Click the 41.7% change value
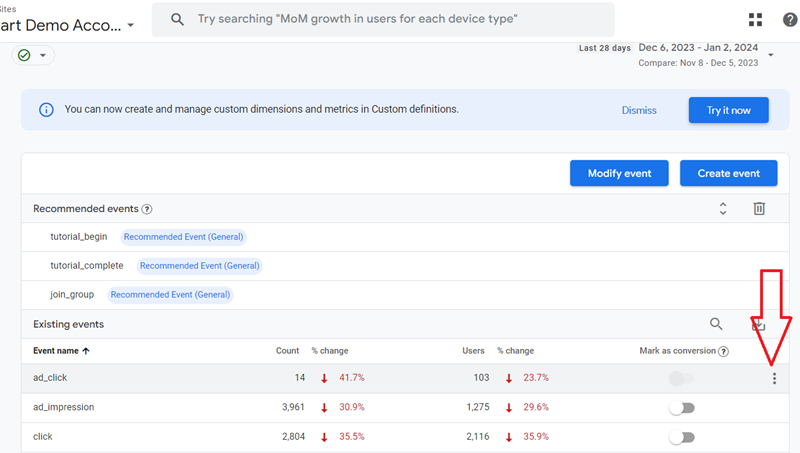The height and width of the screenshot is (453, 800). 352,378
